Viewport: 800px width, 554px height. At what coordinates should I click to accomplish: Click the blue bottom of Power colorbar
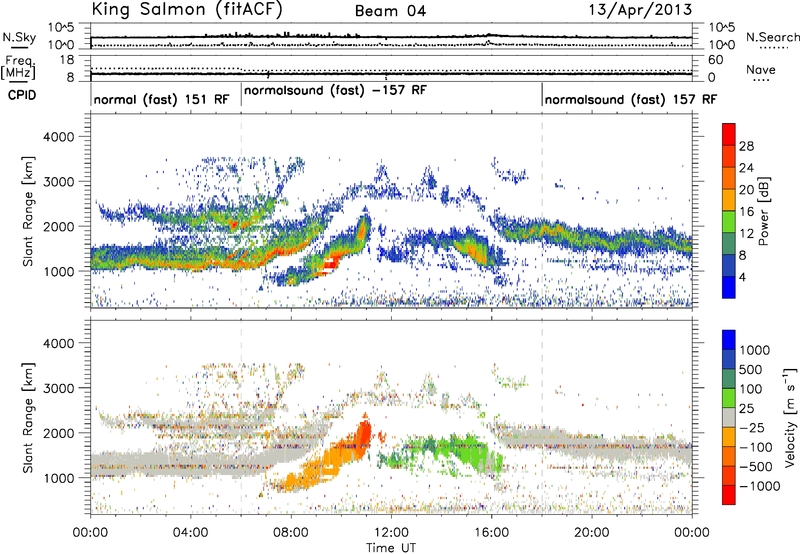[729, 287]
